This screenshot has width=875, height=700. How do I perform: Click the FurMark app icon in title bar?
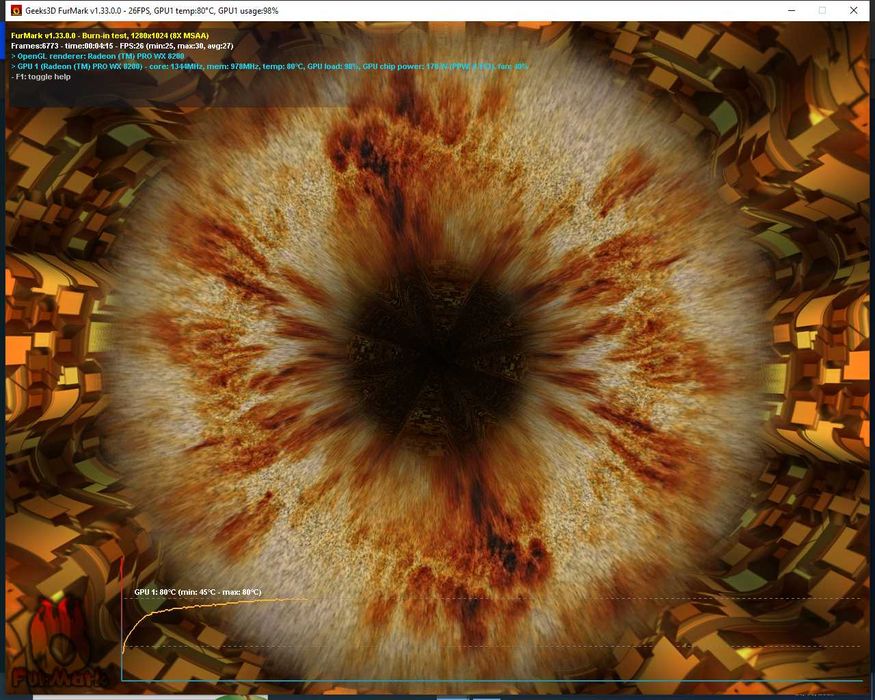tap(16, 11)
